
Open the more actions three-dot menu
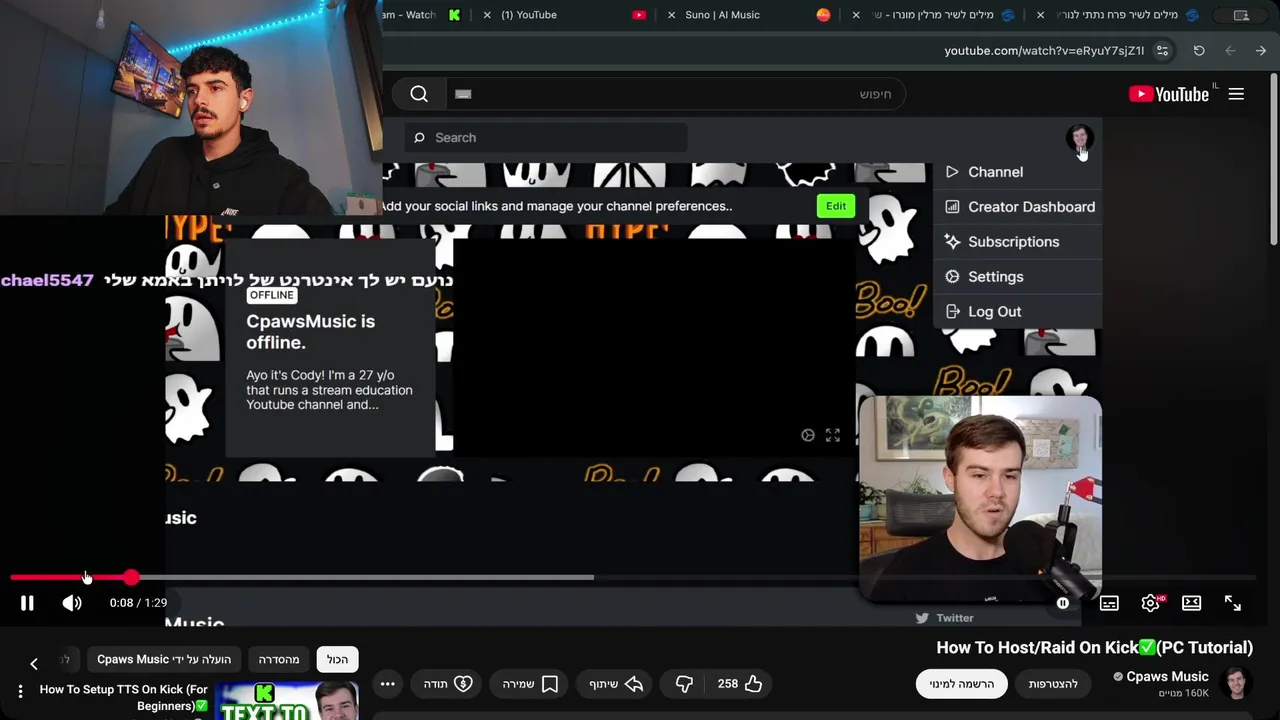[387, 684]
